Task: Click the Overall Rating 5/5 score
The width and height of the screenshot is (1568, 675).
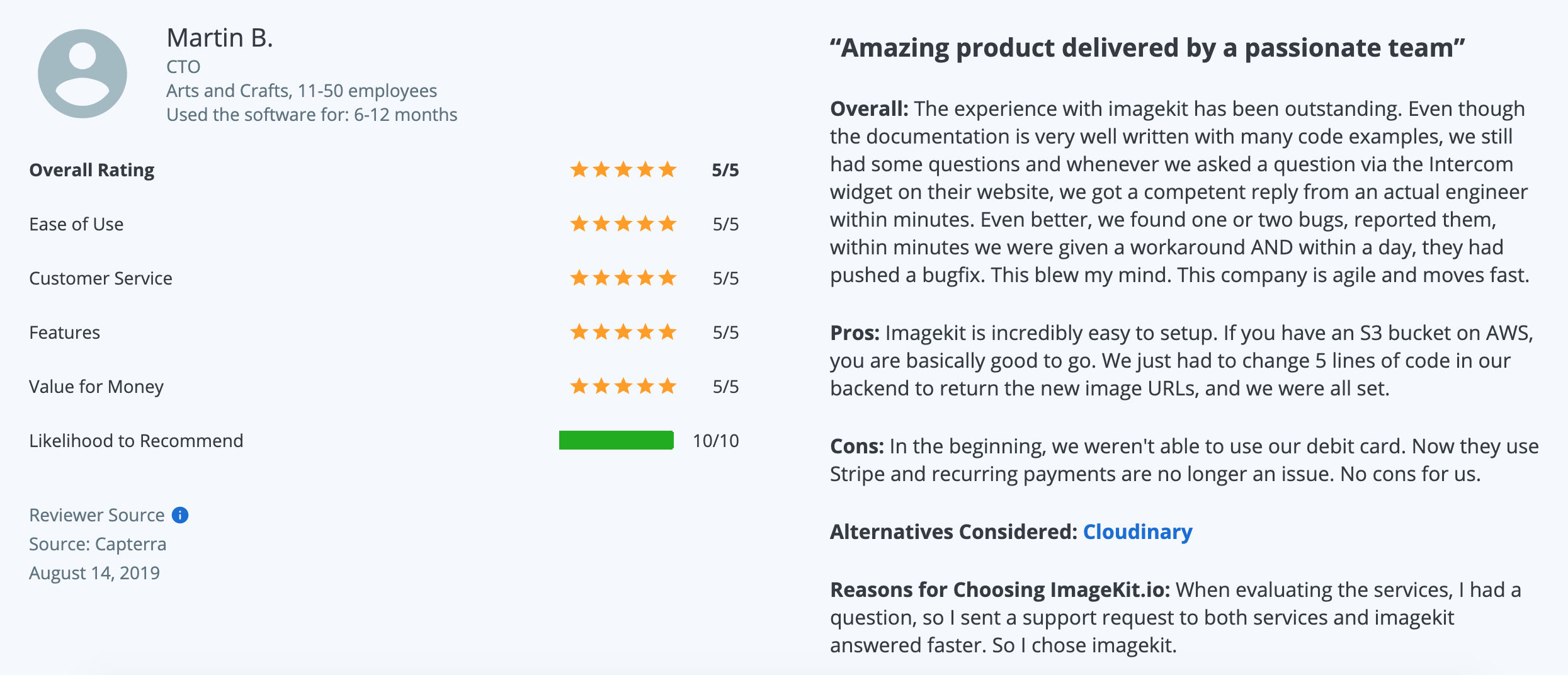Action: (725, 170)
